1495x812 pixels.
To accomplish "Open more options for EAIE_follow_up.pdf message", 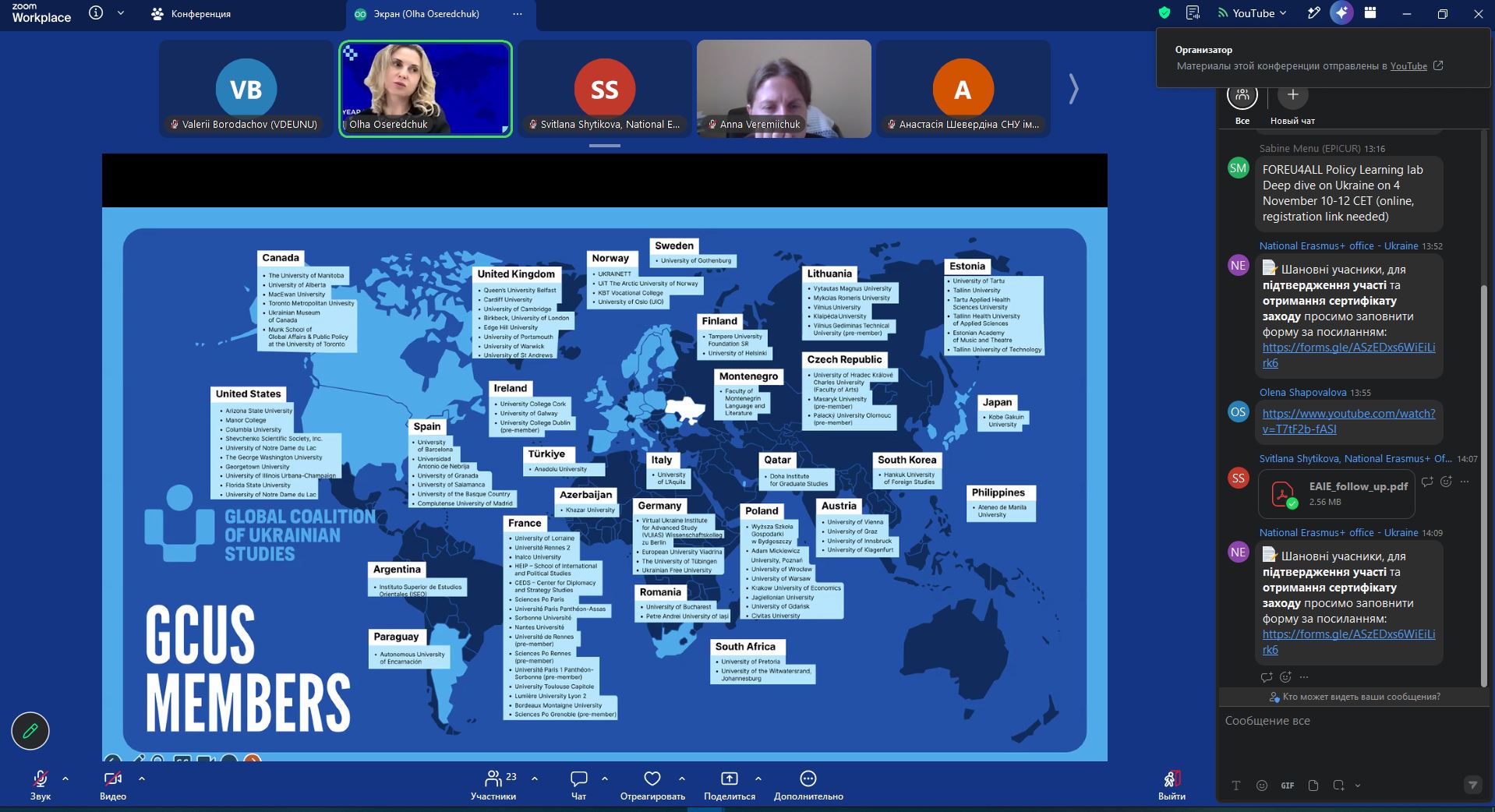I will 1465,482.
